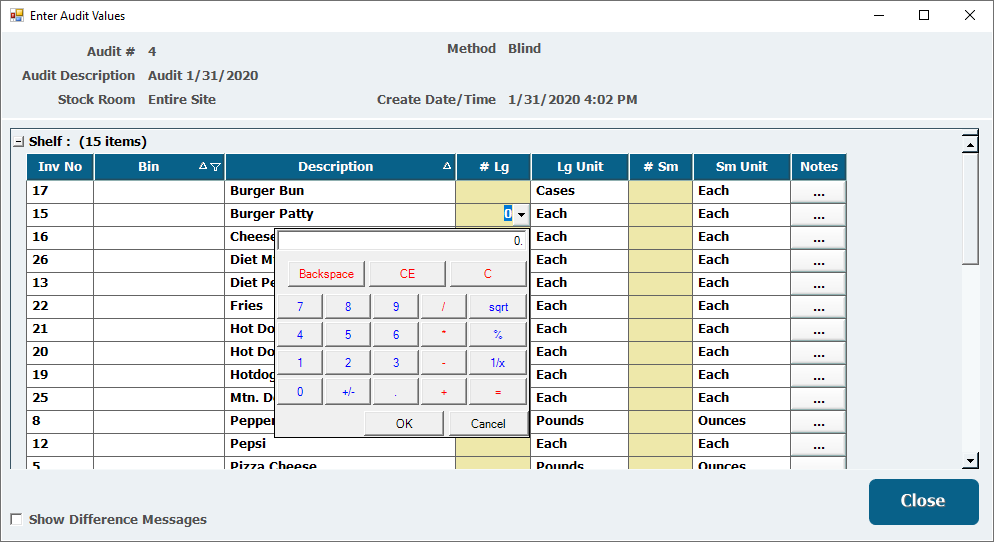This screenshot has width=994, height=542.
Task: Click the # Sm field for Burger Bun
Action: pos(660,191)
